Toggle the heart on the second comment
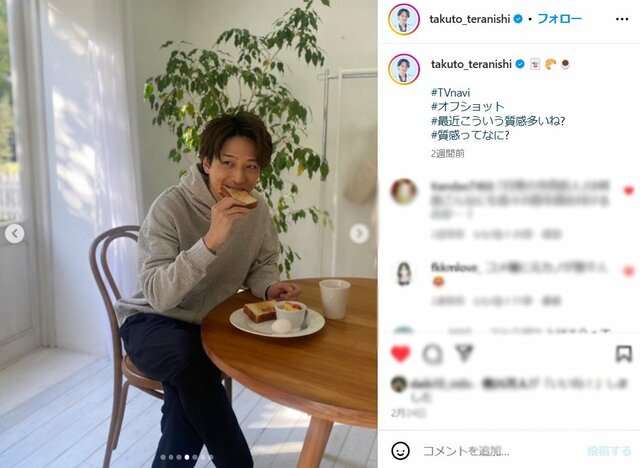 click(x=629, y=271)
